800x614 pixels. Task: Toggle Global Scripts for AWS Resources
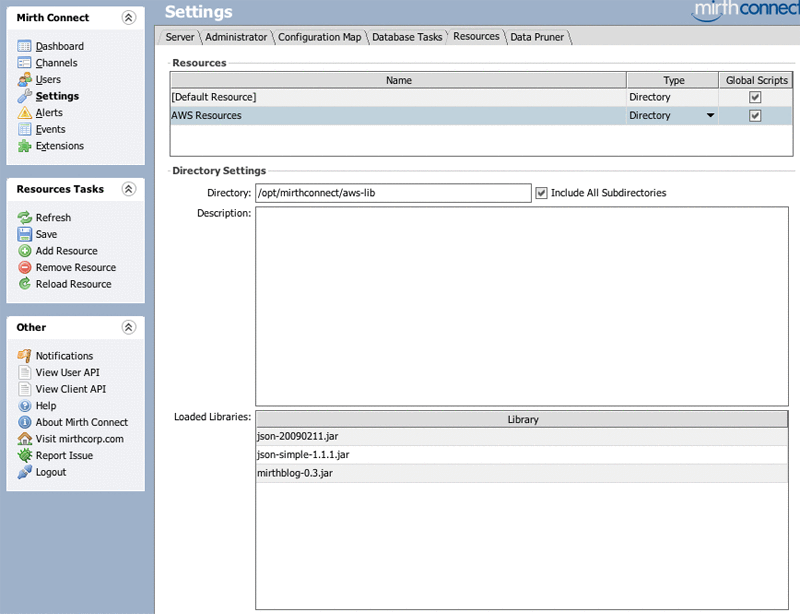coord(755,116)
